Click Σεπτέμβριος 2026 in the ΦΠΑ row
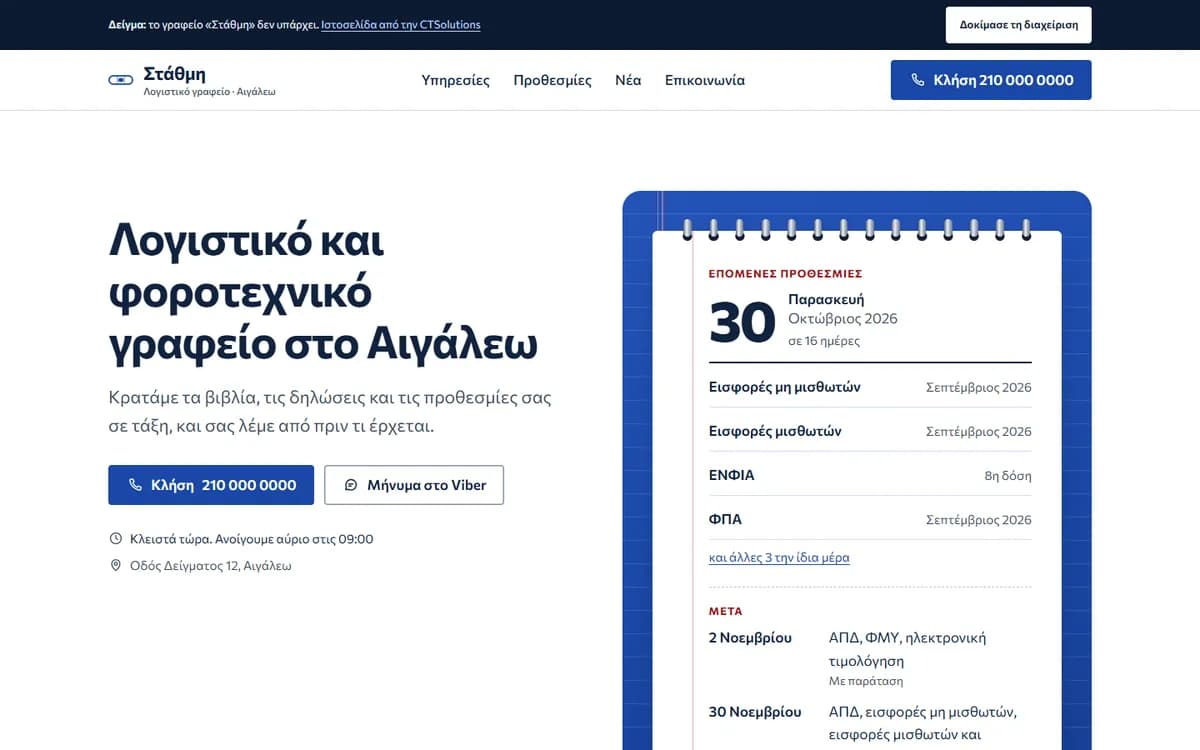This screenshot has width=1200, height=750. pyautogui.click(x=979, y=520)
